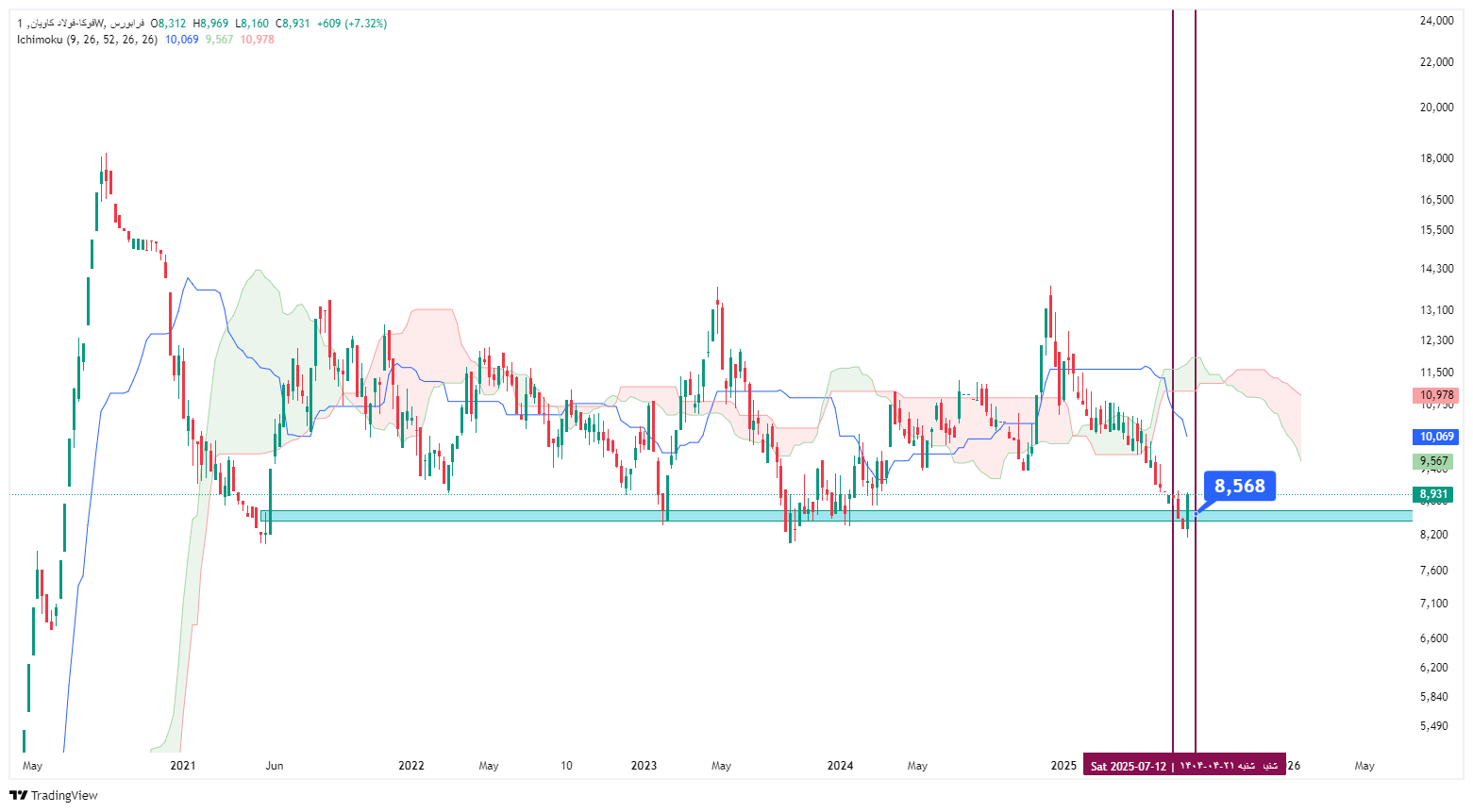Click 12,300 on the price axis
The image size is (1473, 812).
pos(1436,340)
